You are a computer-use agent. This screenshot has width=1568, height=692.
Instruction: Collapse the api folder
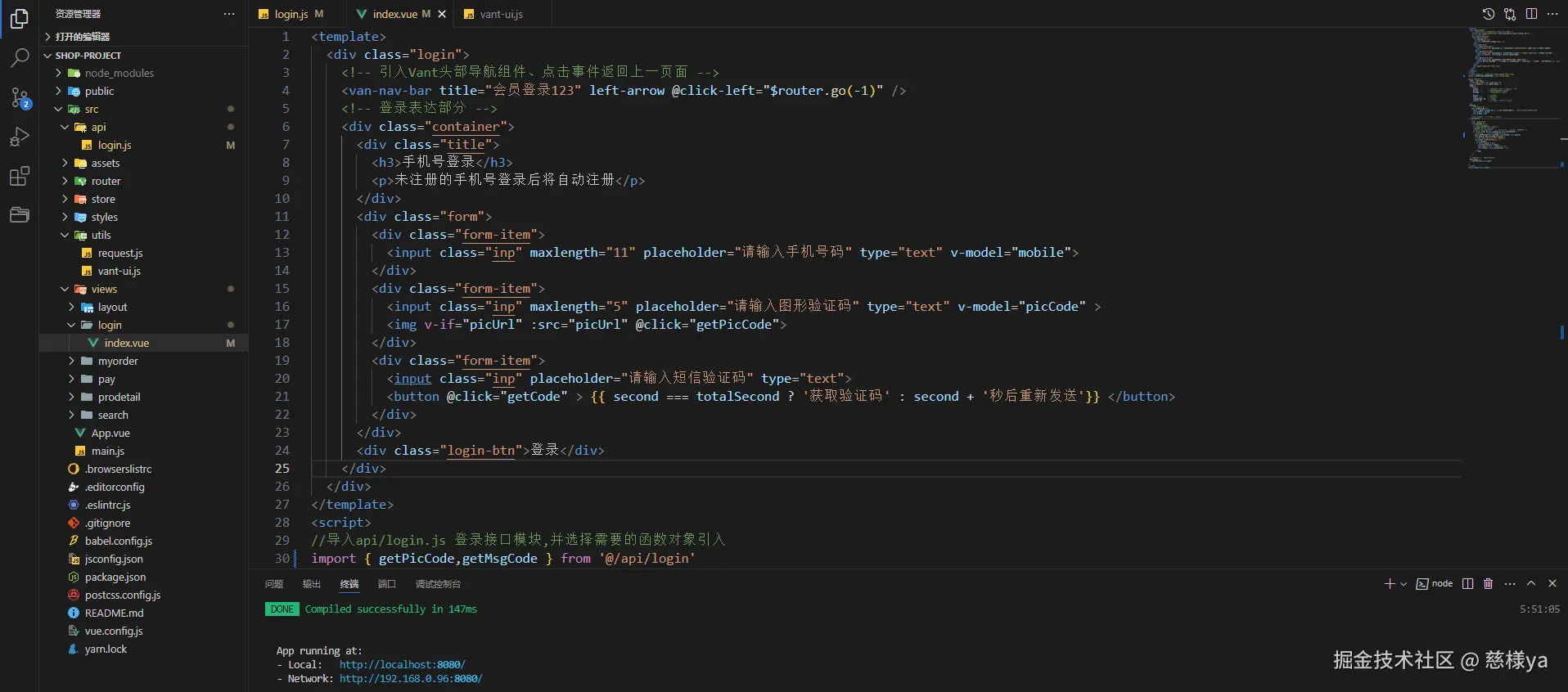(144, 127)
